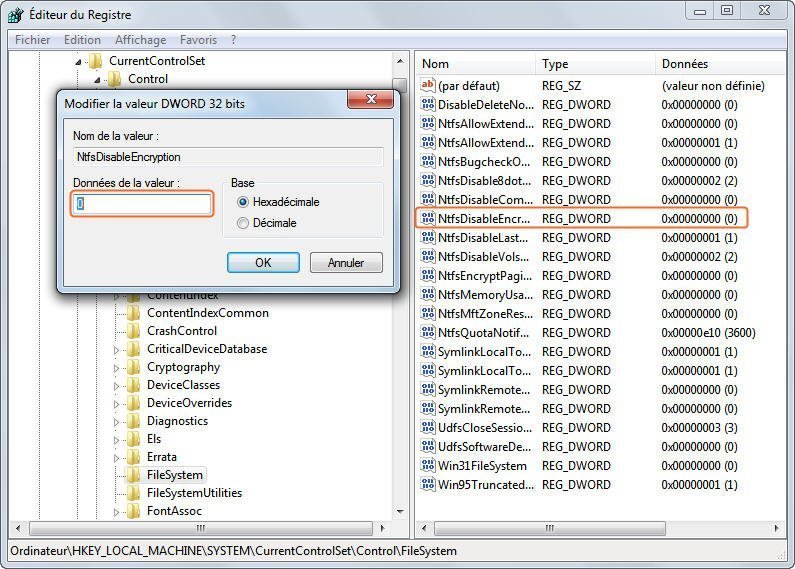The height and width of the screenshot is (569, 795).
Task: Select the Errata key in the tree
Action: coord(162,457)
